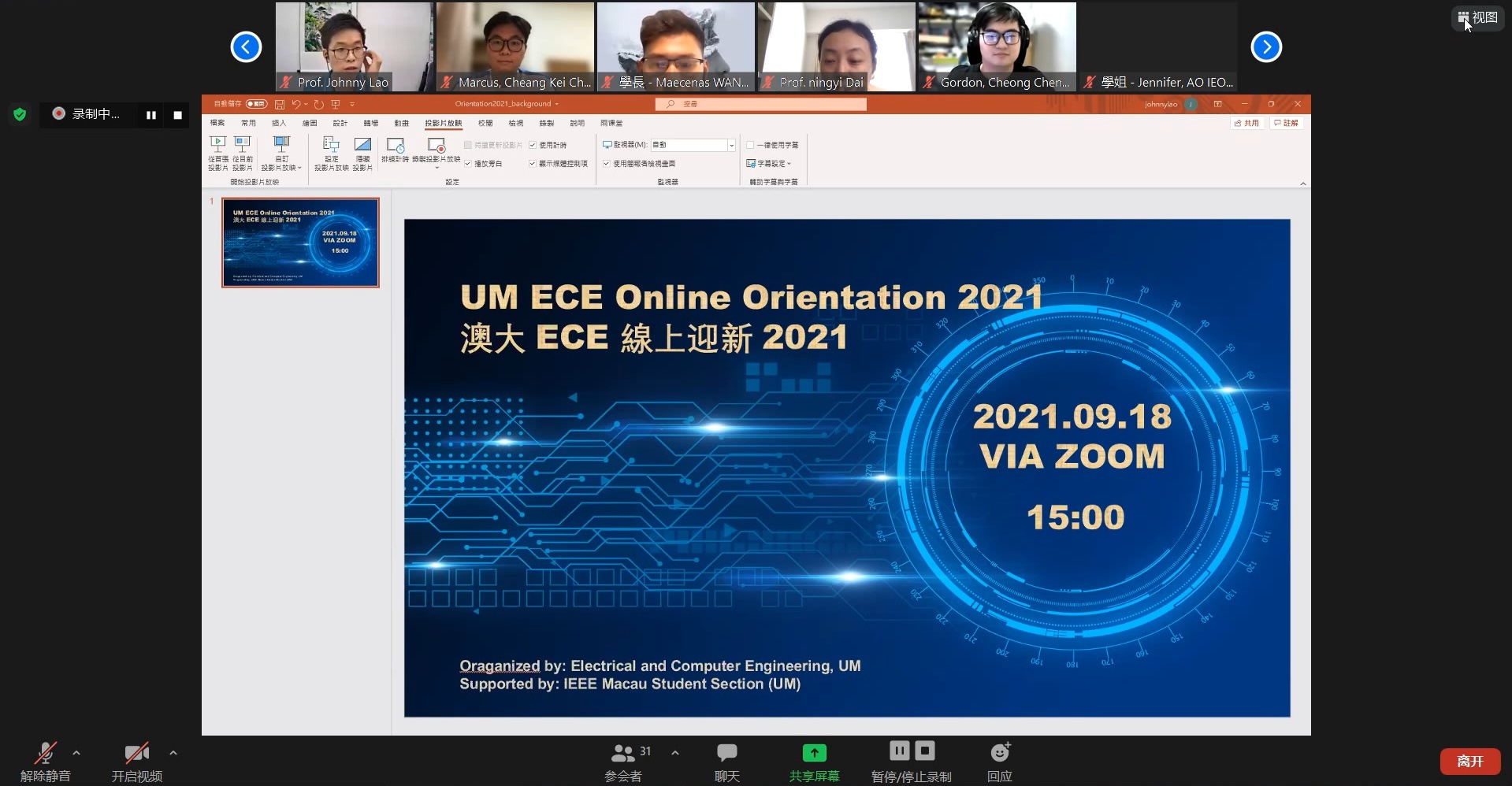The height and width of the screenshot is (786, 1512).
Task: Select slide 1 thumbnail in slide panel
Action: (x=300, y=243)
